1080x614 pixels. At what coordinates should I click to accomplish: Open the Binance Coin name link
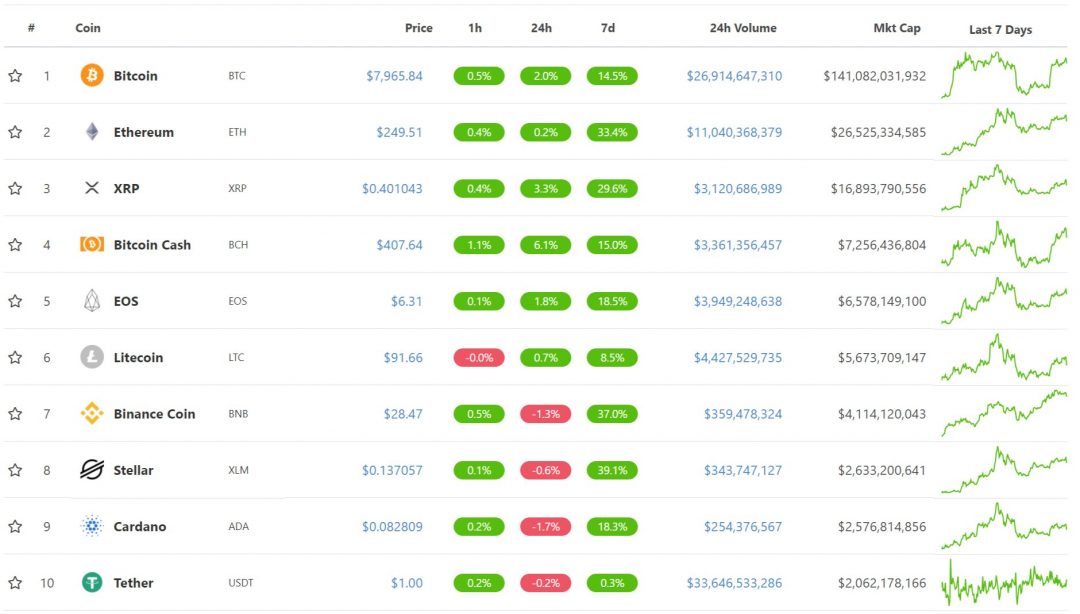point(154,413)
